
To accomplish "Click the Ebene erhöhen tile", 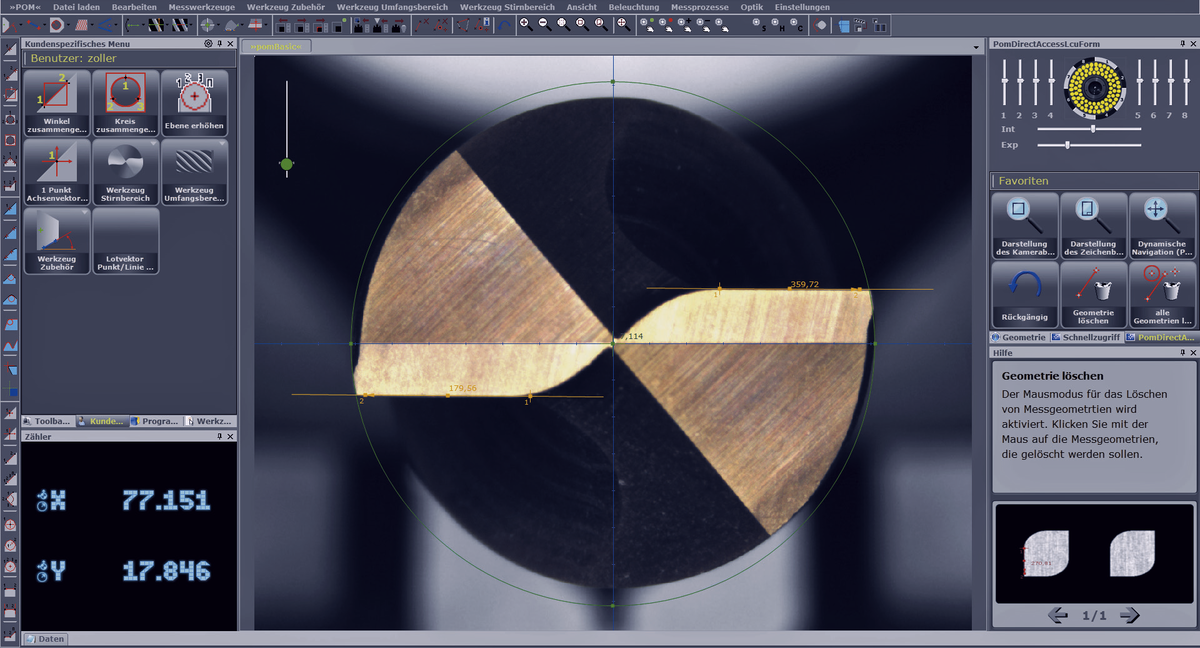I will pos(194,103).
